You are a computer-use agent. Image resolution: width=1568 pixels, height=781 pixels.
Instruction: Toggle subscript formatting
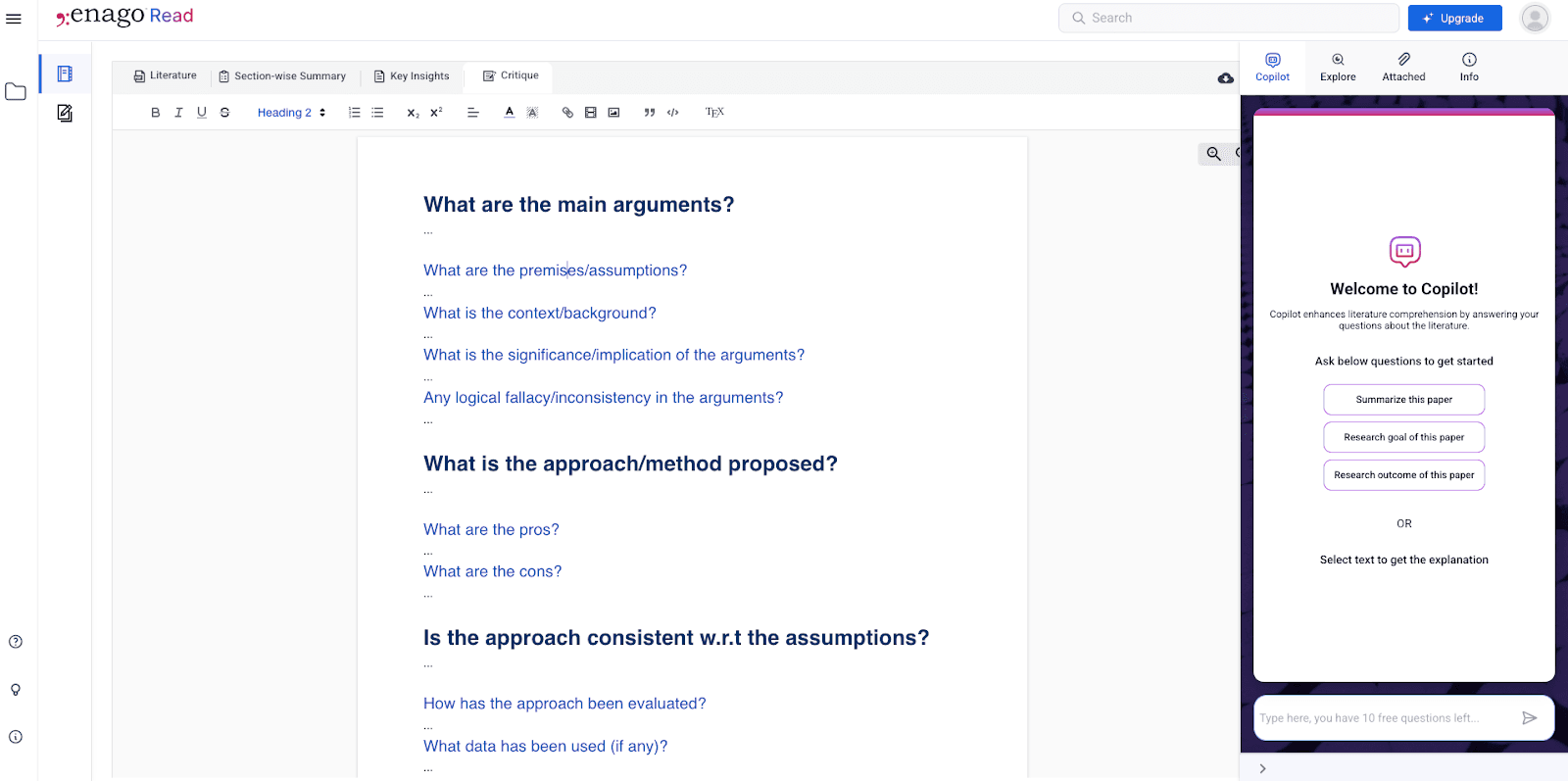(x=414, y=113)
